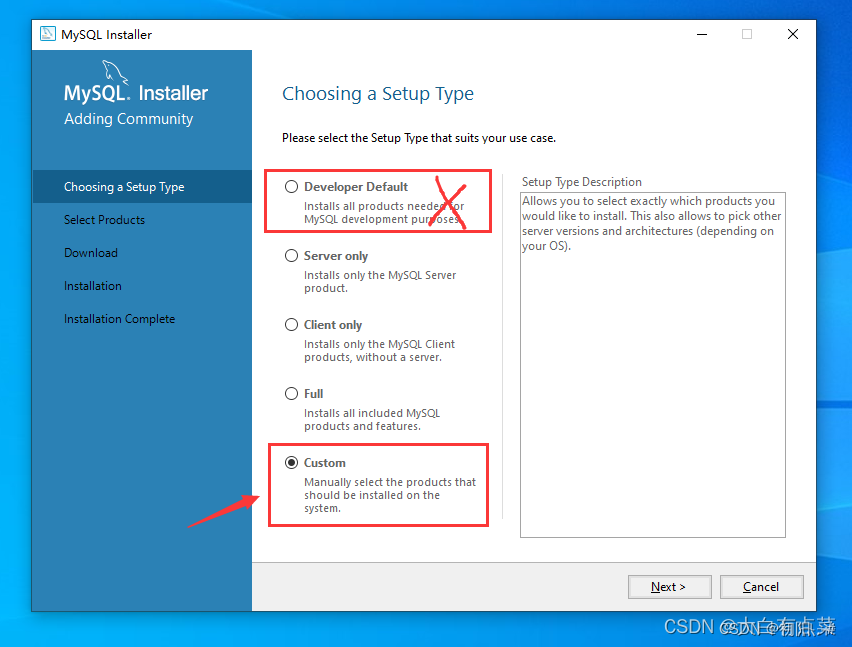The height and width of the screenshot is (647, 852).
Task: Maximize the MySQL Installer window
Action: click(x=747, y=34)
